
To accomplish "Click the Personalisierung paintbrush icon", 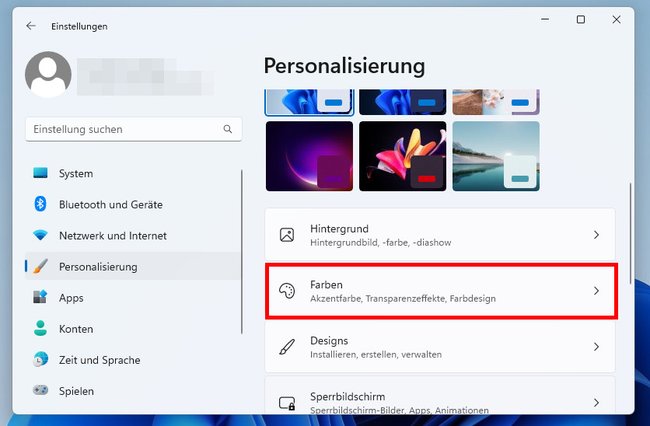I will (x=40, y=266).
